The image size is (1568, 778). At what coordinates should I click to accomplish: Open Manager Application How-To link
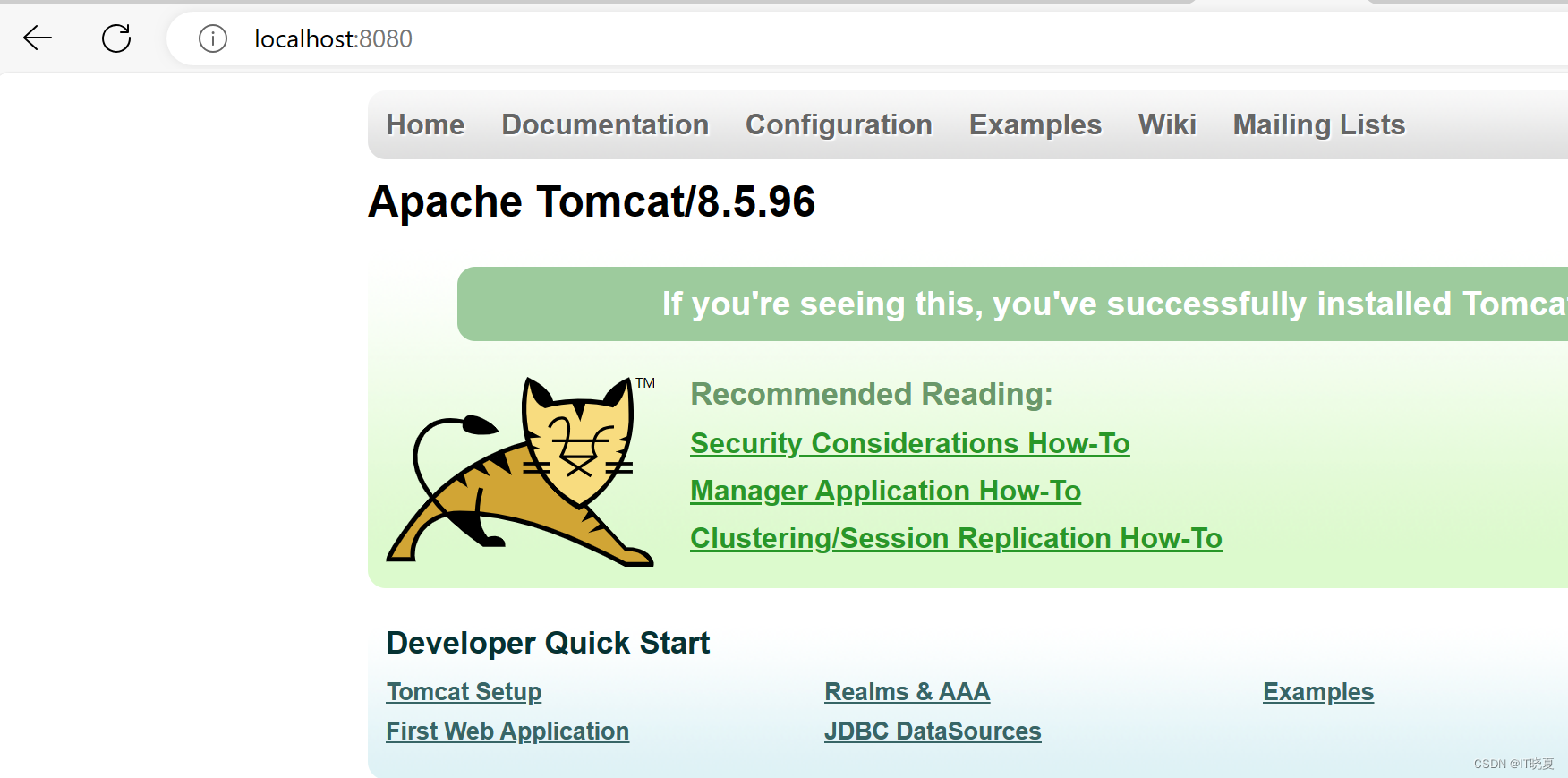(885, 491)
